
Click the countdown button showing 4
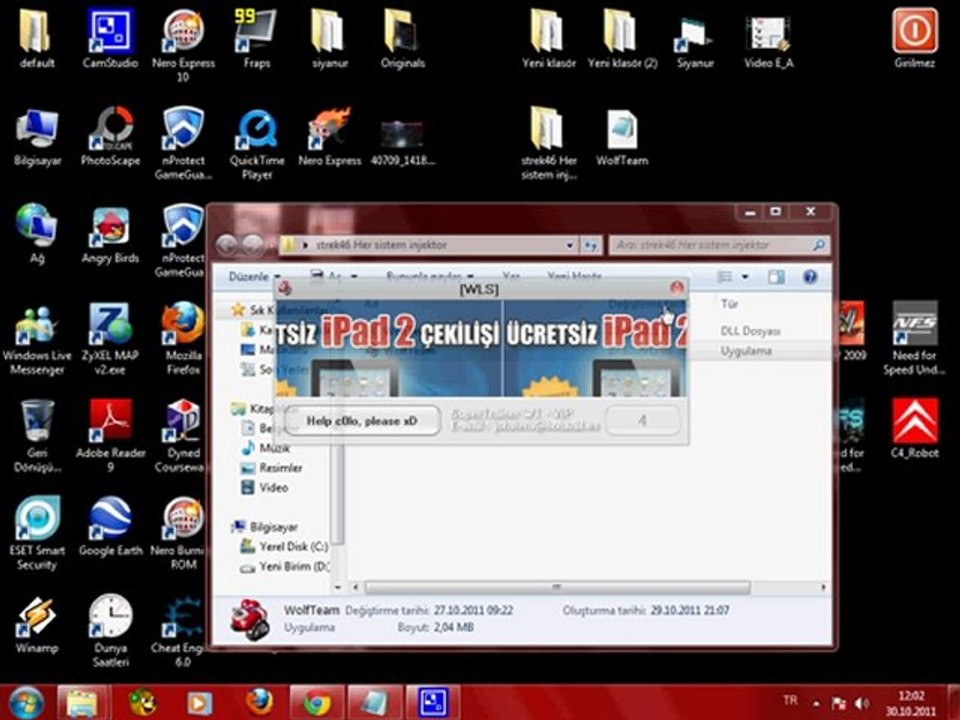642,421
